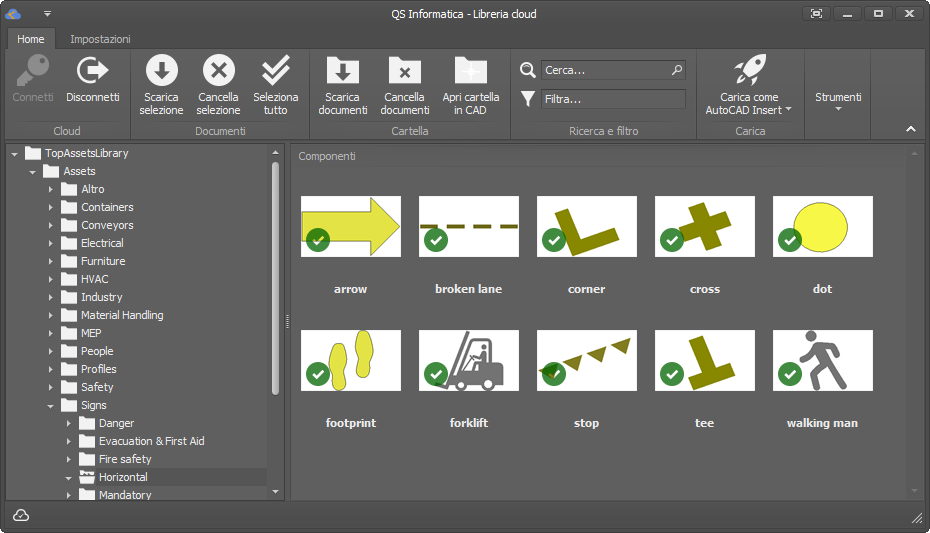
Task: Click the Cancella documenti folder icon
Action: click(404, 71)
